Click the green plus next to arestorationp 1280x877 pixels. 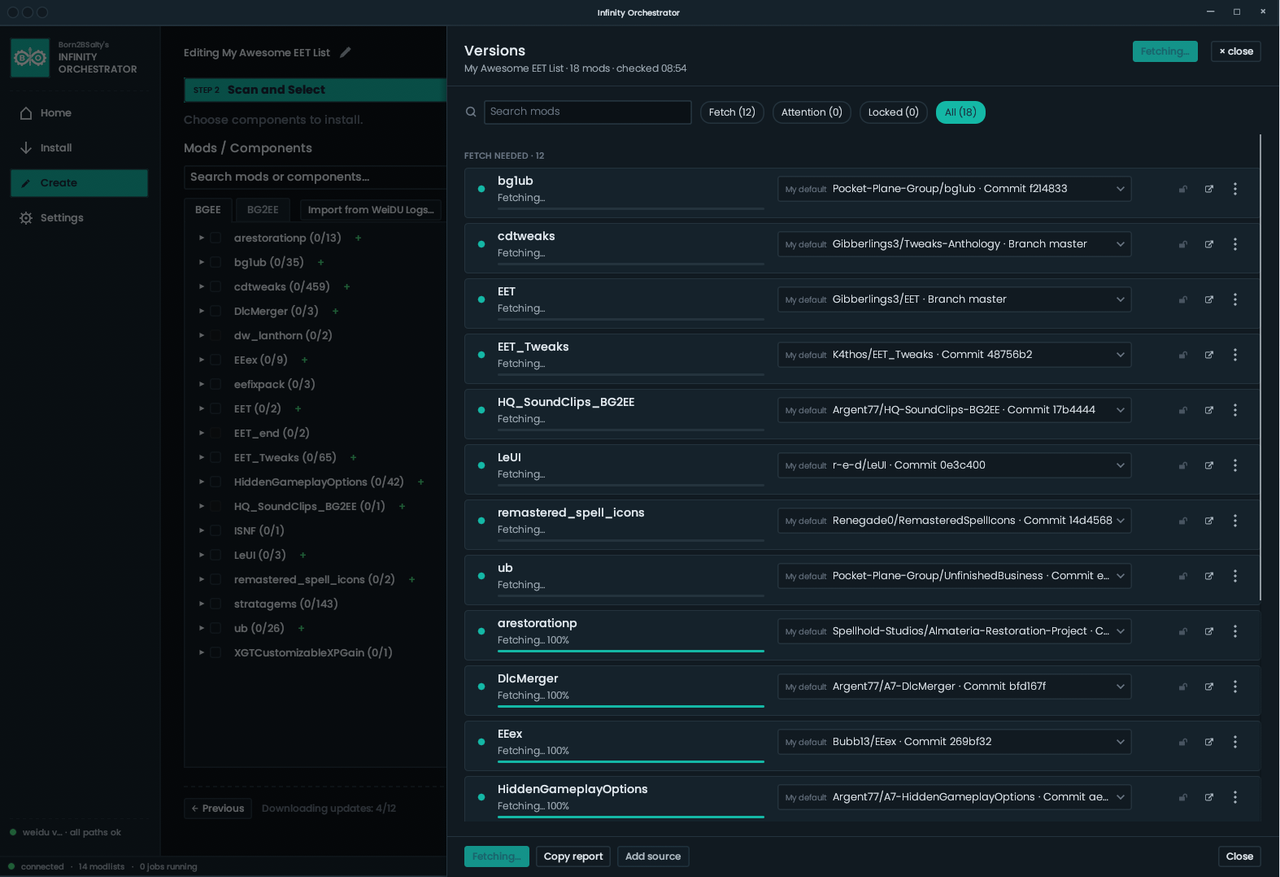[x=358, y=238]
